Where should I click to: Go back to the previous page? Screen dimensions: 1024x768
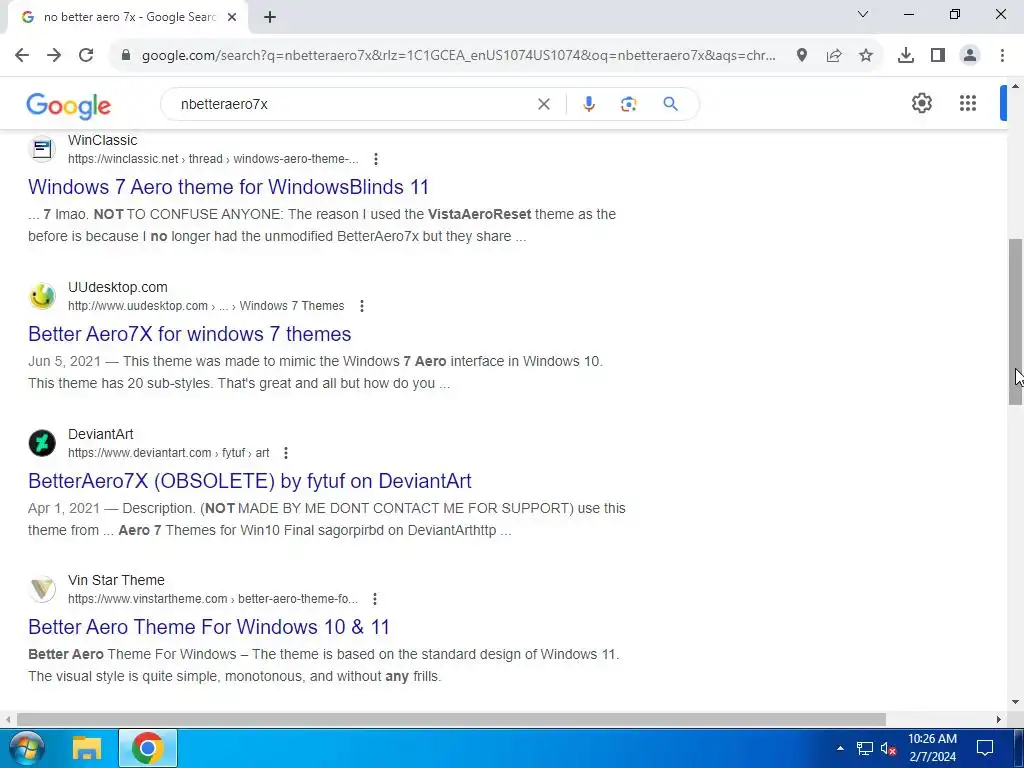pos(22,56)
